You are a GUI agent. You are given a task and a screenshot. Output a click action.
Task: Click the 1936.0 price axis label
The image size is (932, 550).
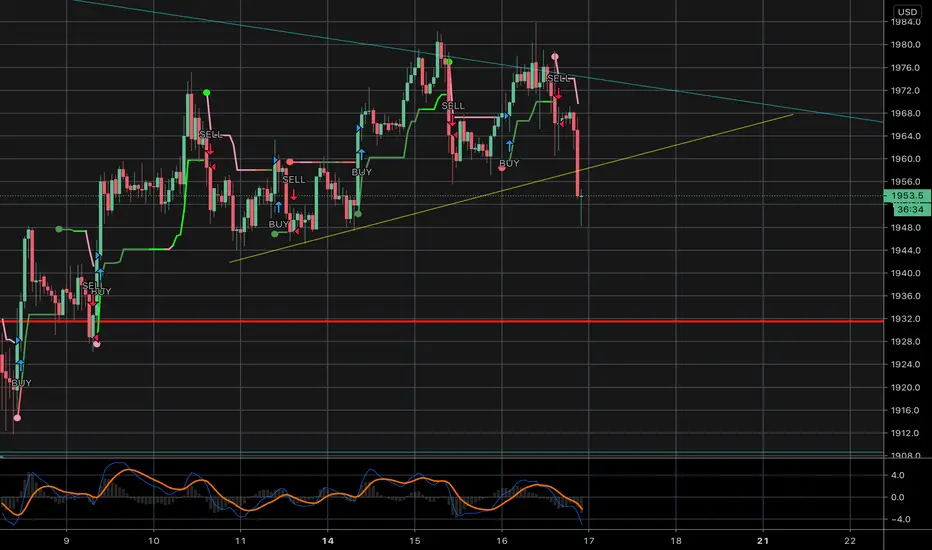point(905,296)
